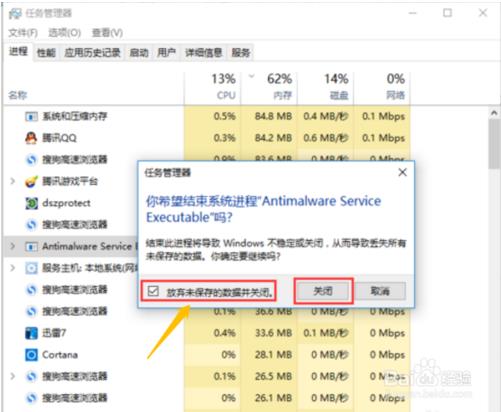
Task: Click the dszprotect process icon
Action: 31,203
